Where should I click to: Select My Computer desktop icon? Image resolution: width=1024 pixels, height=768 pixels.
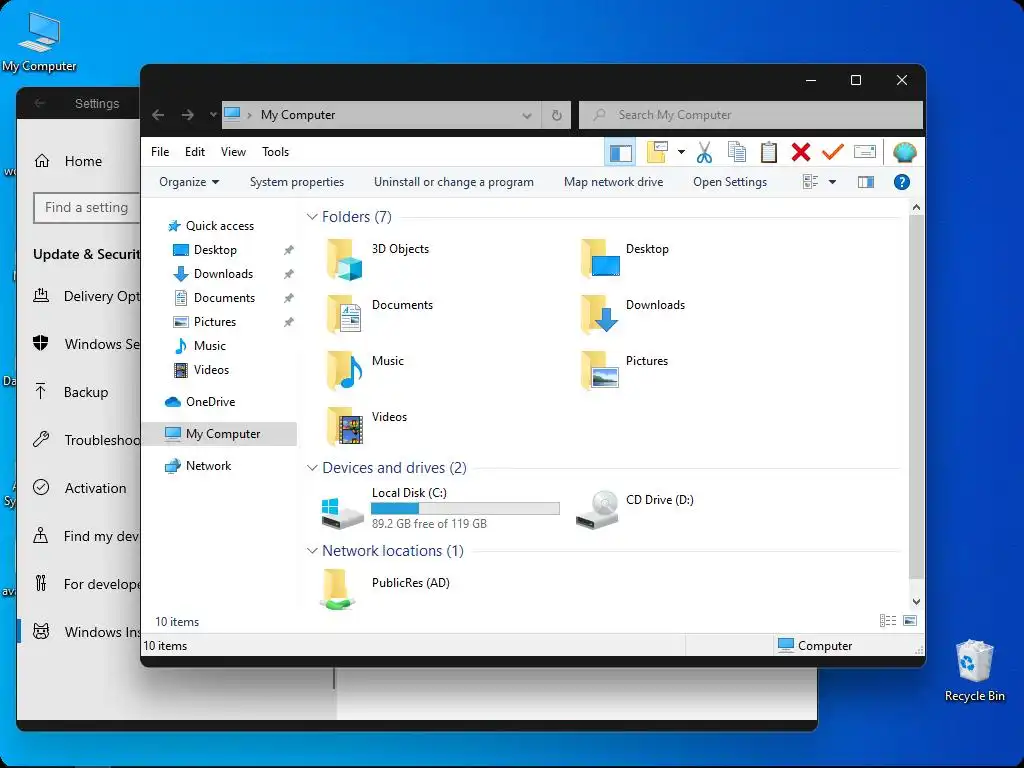coord(39,42)
